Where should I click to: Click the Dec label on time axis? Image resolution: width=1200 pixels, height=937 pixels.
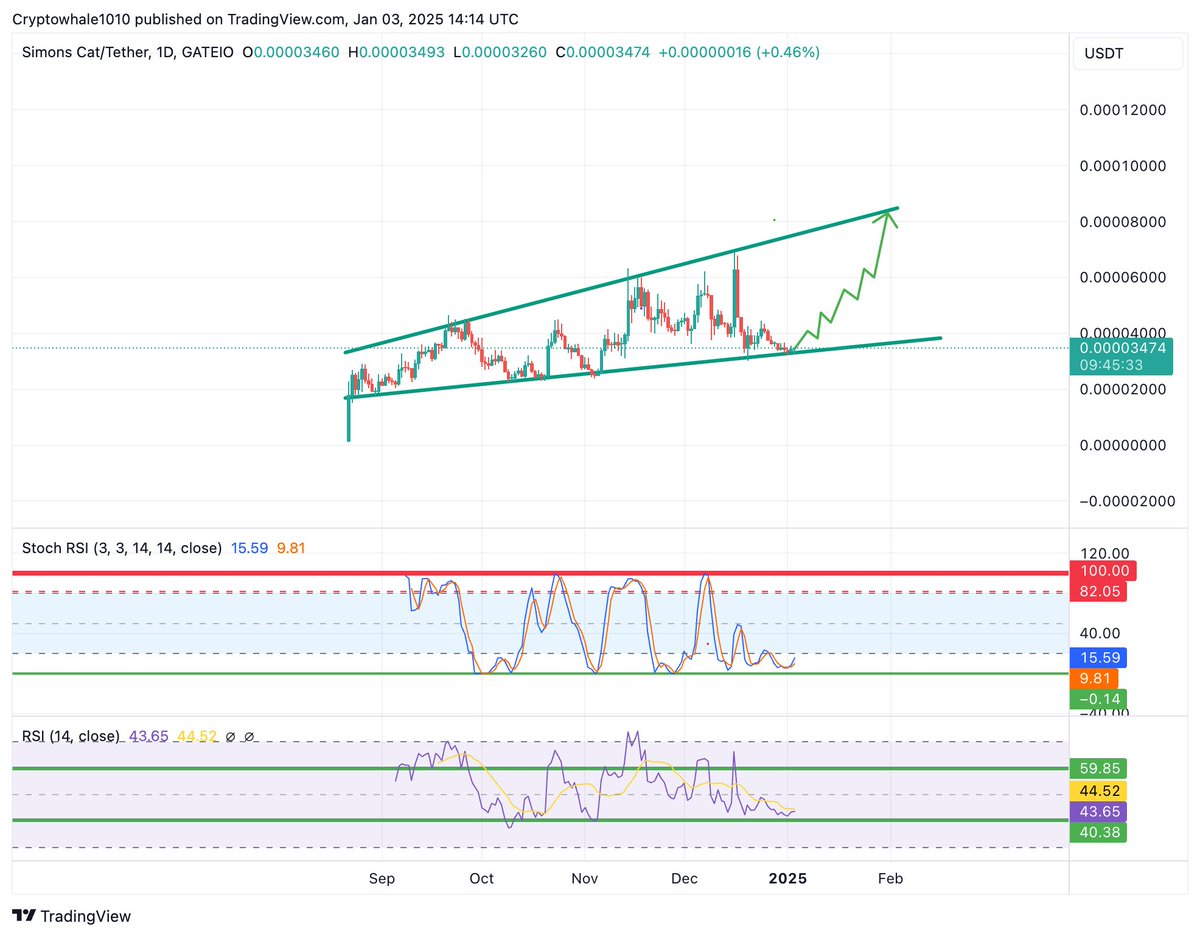pyautogui.click(x=685, y=879)
